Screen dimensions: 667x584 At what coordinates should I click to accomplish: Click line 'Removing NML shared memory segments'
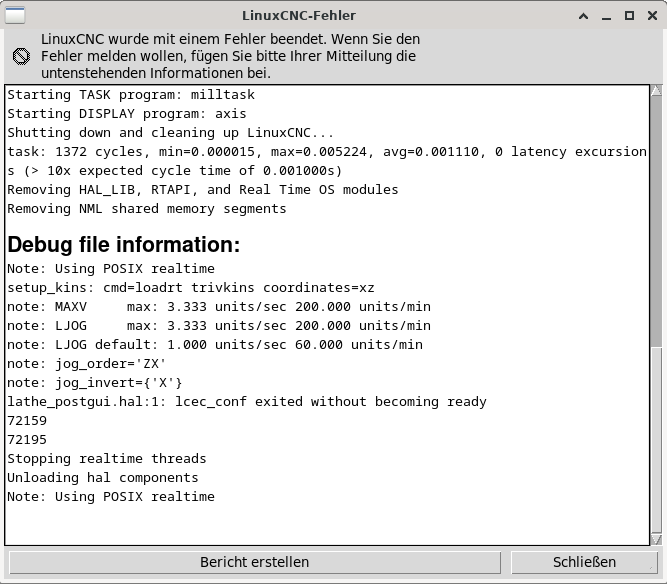tap(147, 209)
